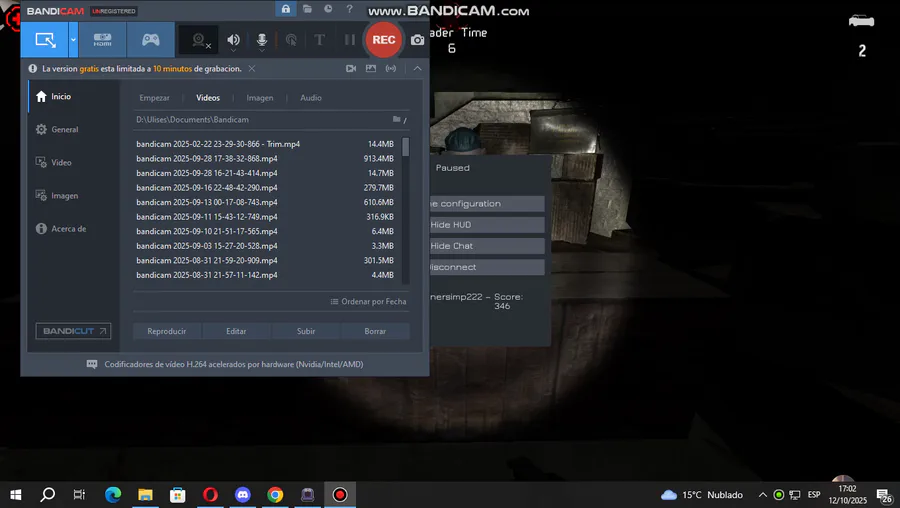Open the Inicio sidebar section
Image resolution: width=900 pixels, height=508 pixels.
click(74, 96)
